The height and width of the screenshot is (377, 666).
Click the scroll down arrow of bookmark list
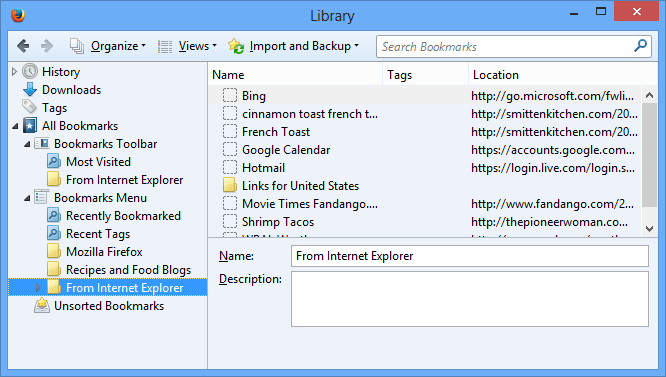(649, 229)
